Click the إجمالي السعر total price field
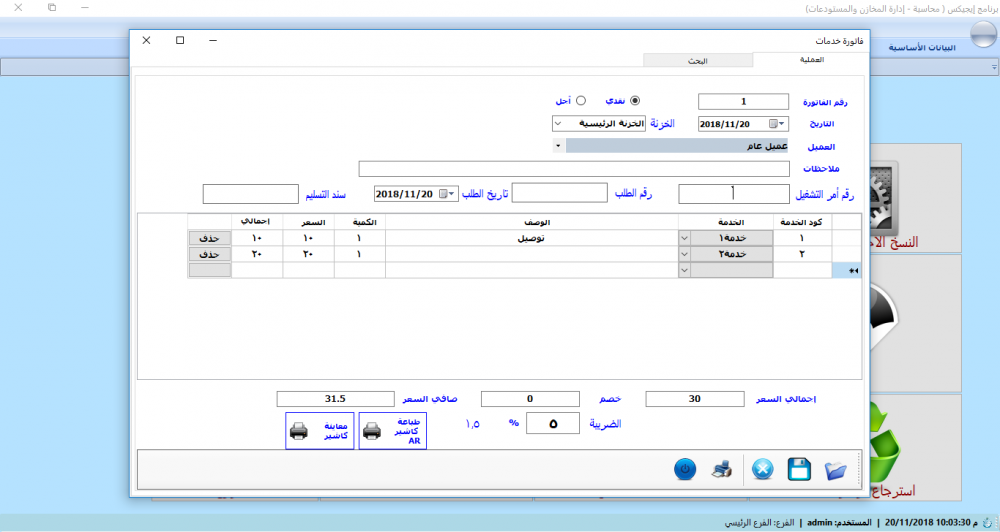The image size is (1000, 532). click(695, 399)
